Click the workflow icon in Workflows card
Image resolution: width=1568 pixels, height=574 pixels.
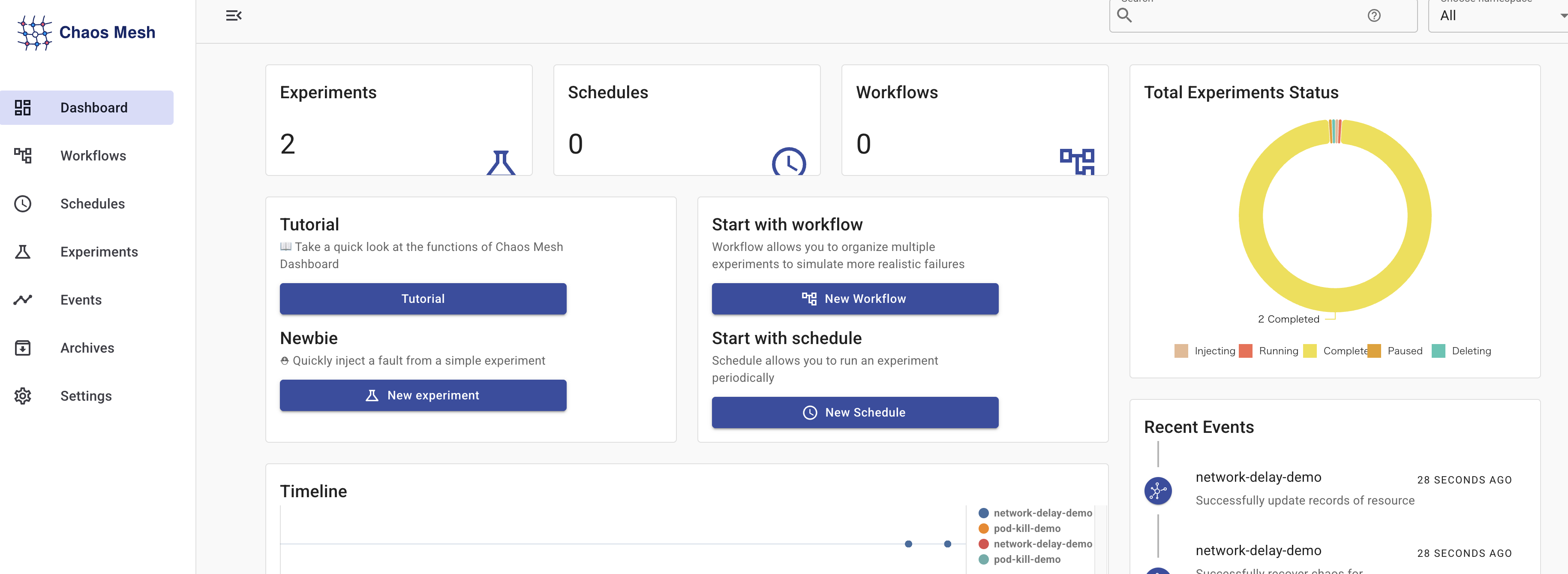(1076, 161)
